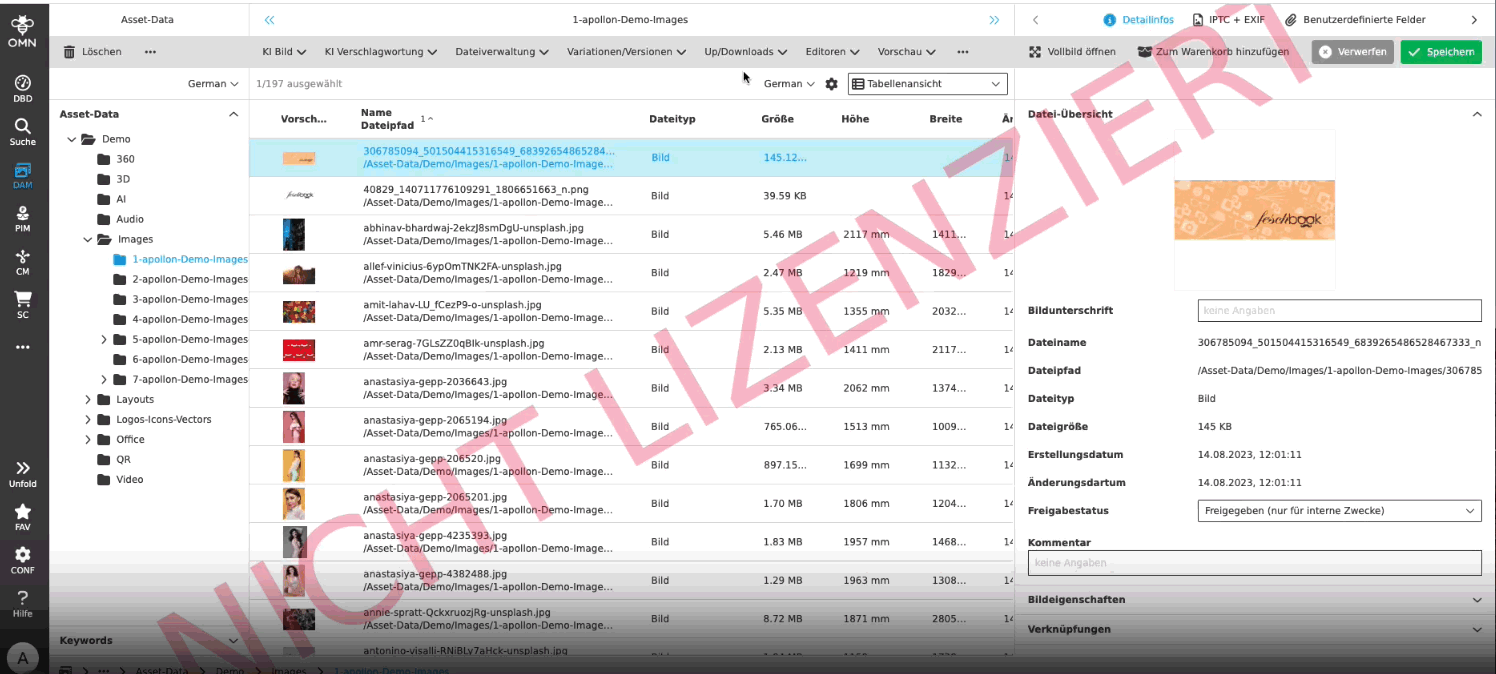This screenshot has height=674, width=1496.
Task: Open the Editoren menu
Action: click(833, 52)
